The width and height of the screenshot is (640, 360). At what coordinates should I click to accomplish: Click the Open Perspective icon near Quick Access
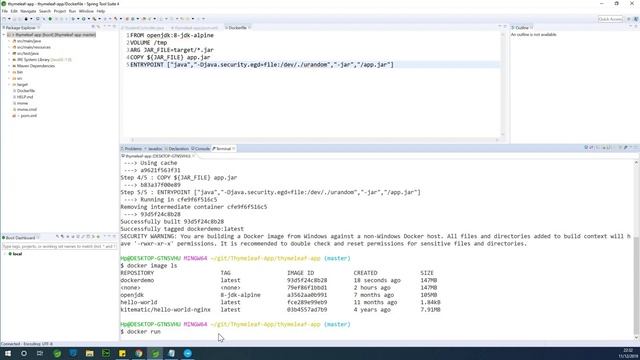click(x=629, y=19)
